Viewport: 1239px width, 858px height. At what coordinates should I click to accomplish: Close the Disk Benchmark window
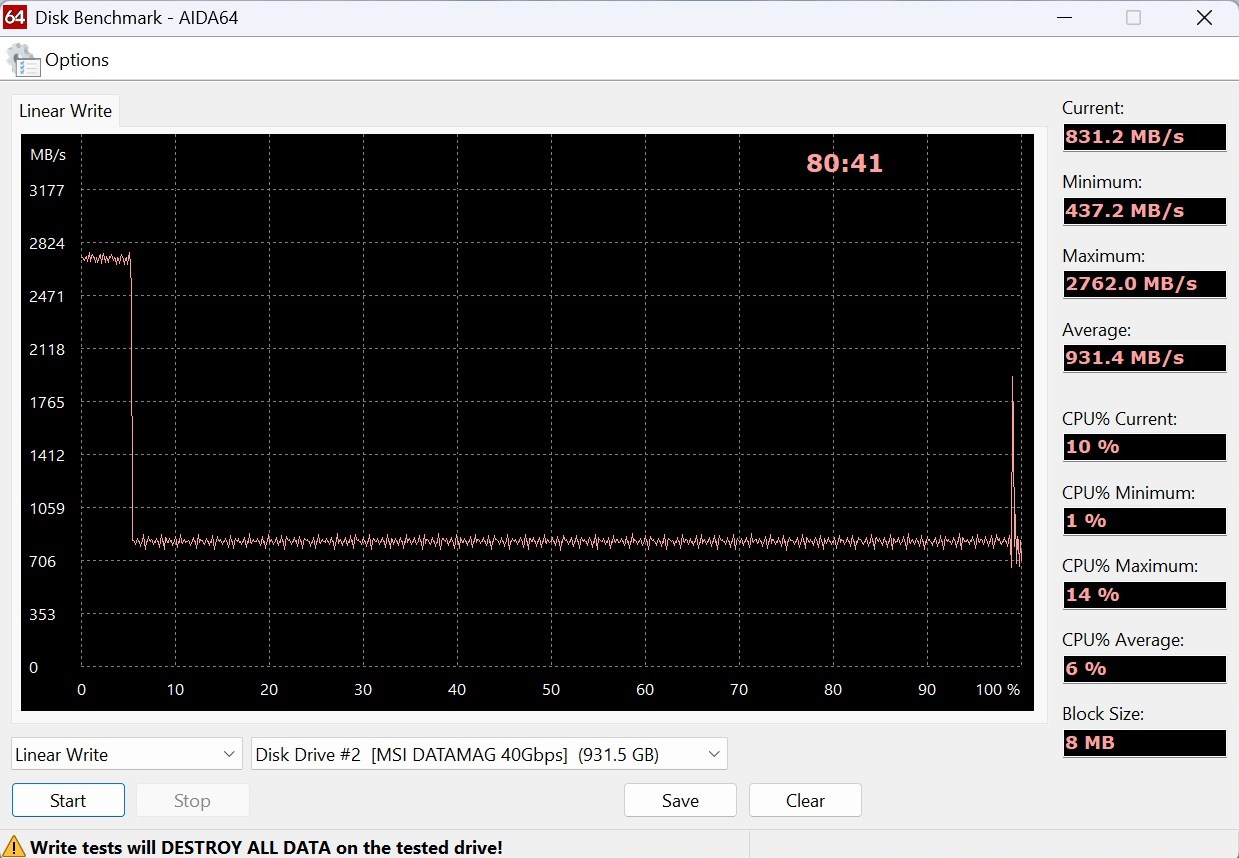1204,18
